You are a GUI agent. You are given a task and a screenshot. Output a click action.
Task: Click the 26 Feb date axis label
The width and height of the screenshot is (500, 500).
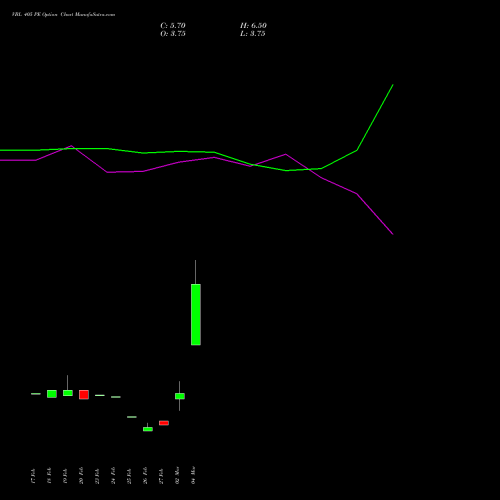[x=145, y=476]
